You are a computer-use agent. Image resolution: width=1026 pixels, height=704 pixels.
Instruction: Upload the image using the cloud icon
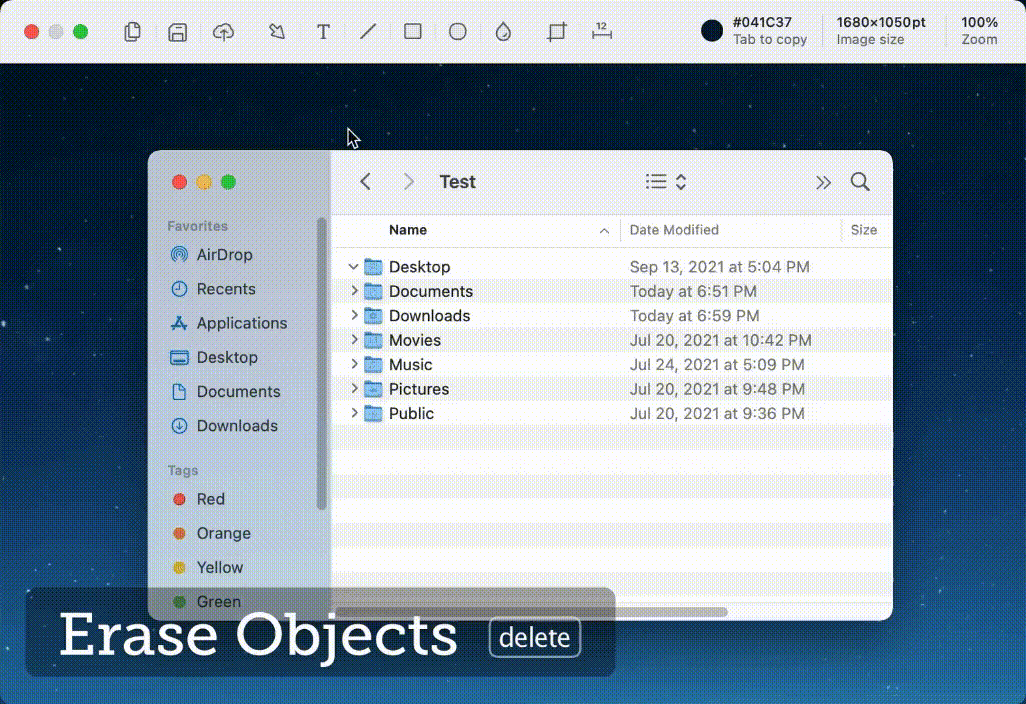point(224,32)
